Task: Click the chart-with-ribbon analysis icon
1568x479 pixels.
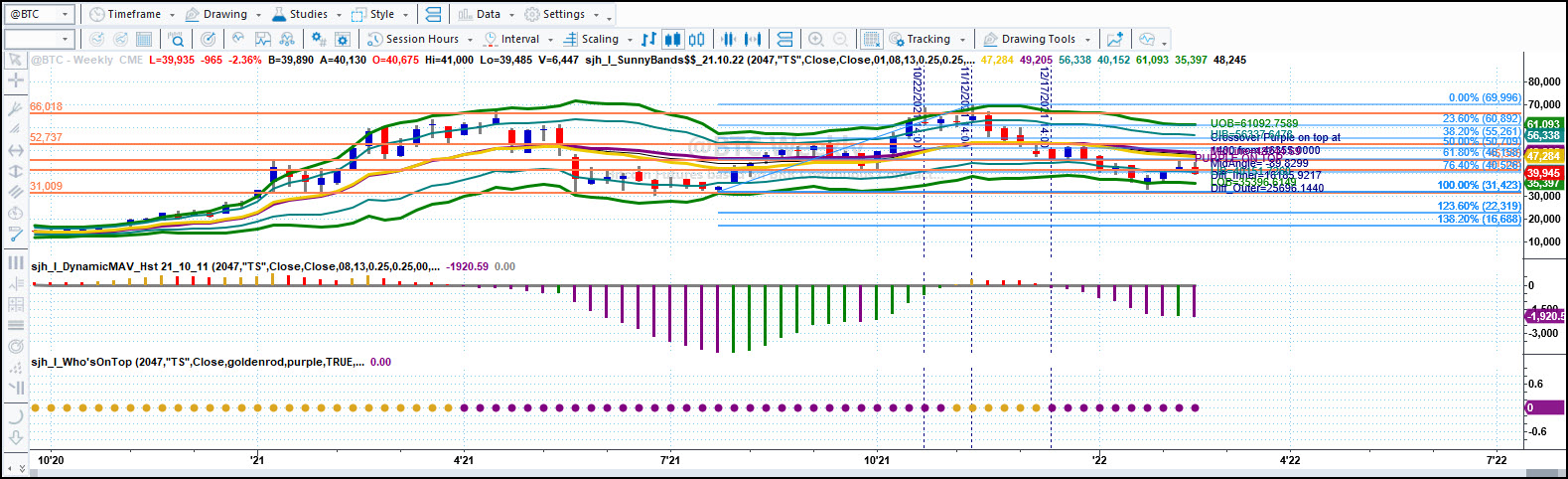Action: 263,39
